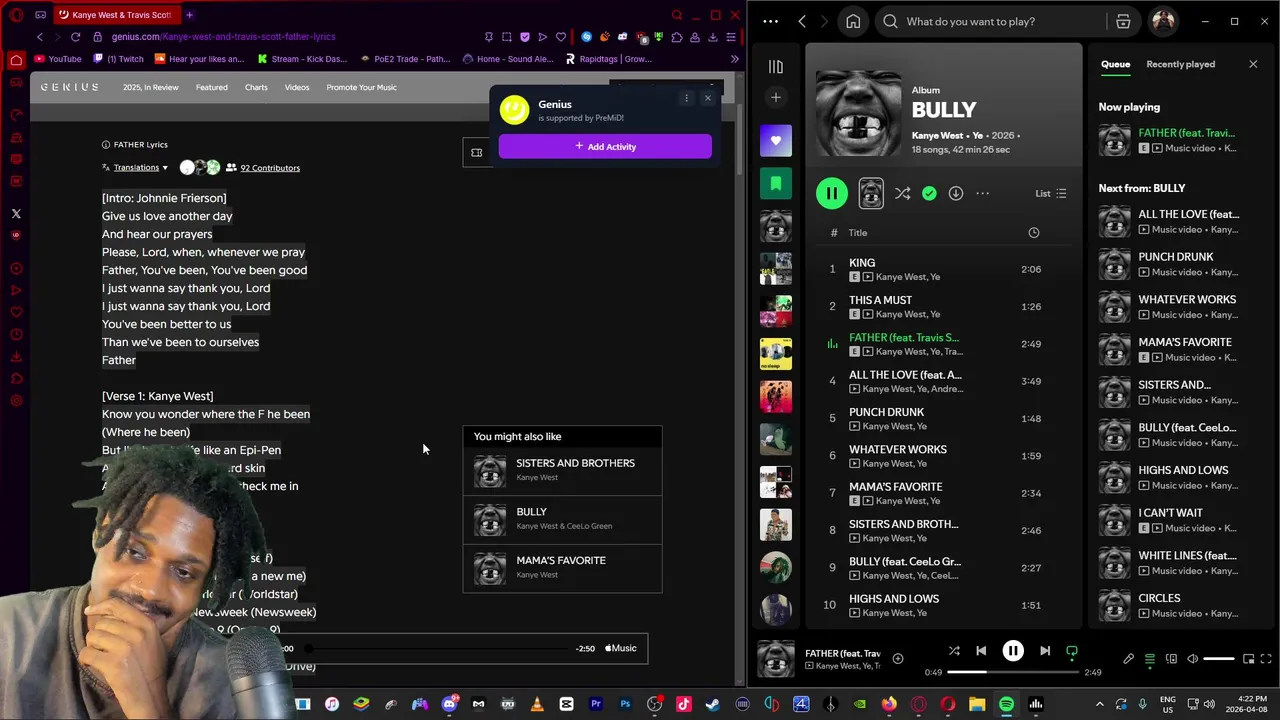Image resolution: width=1280 pixels, height=720 pixels.
Task: Open Promote Your Music on Genius
Action: 361,87
